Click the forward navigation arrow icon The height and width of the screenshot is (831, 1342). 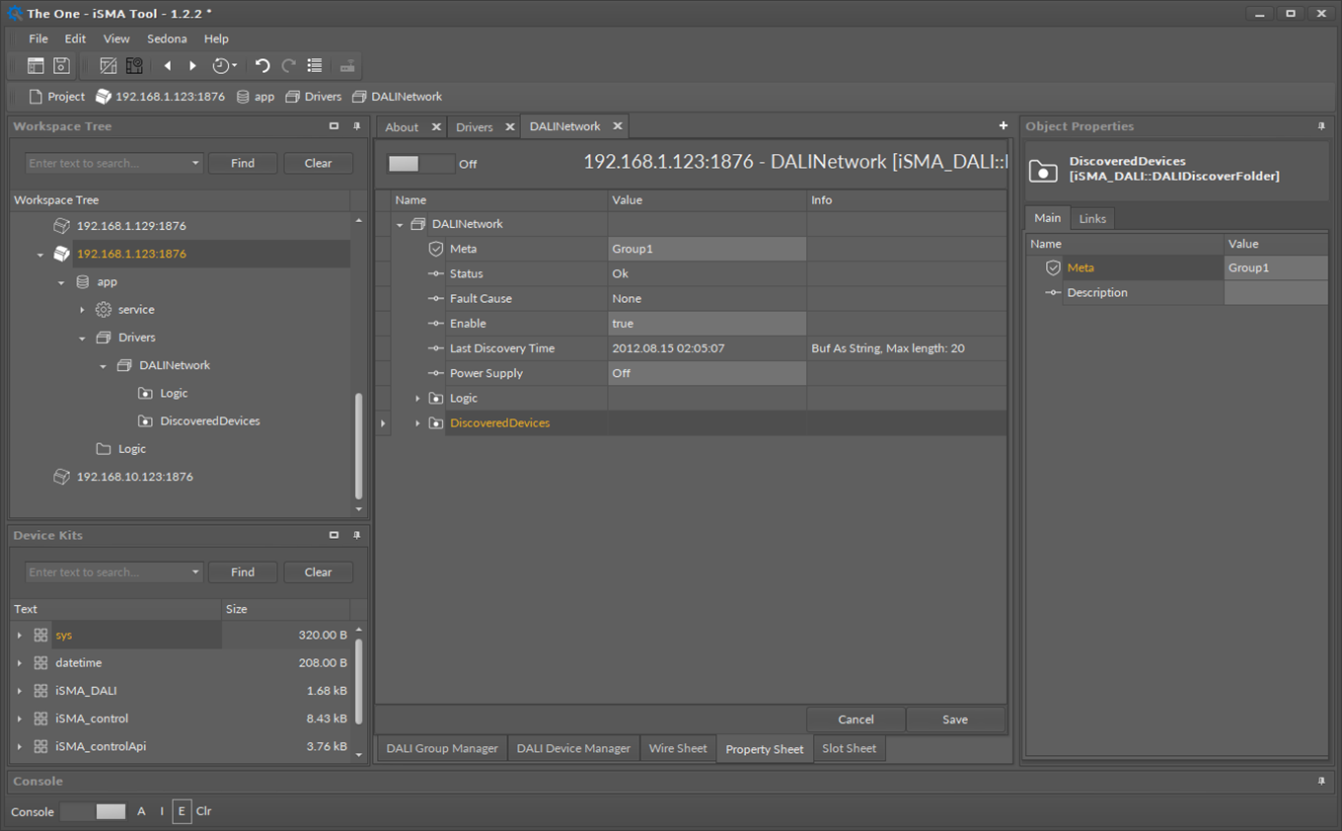point(193,66)
